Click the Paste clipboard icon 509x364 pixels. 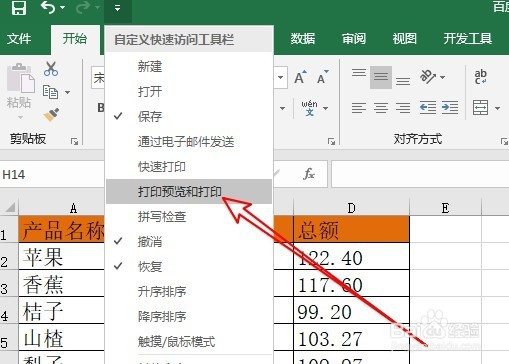20,78
